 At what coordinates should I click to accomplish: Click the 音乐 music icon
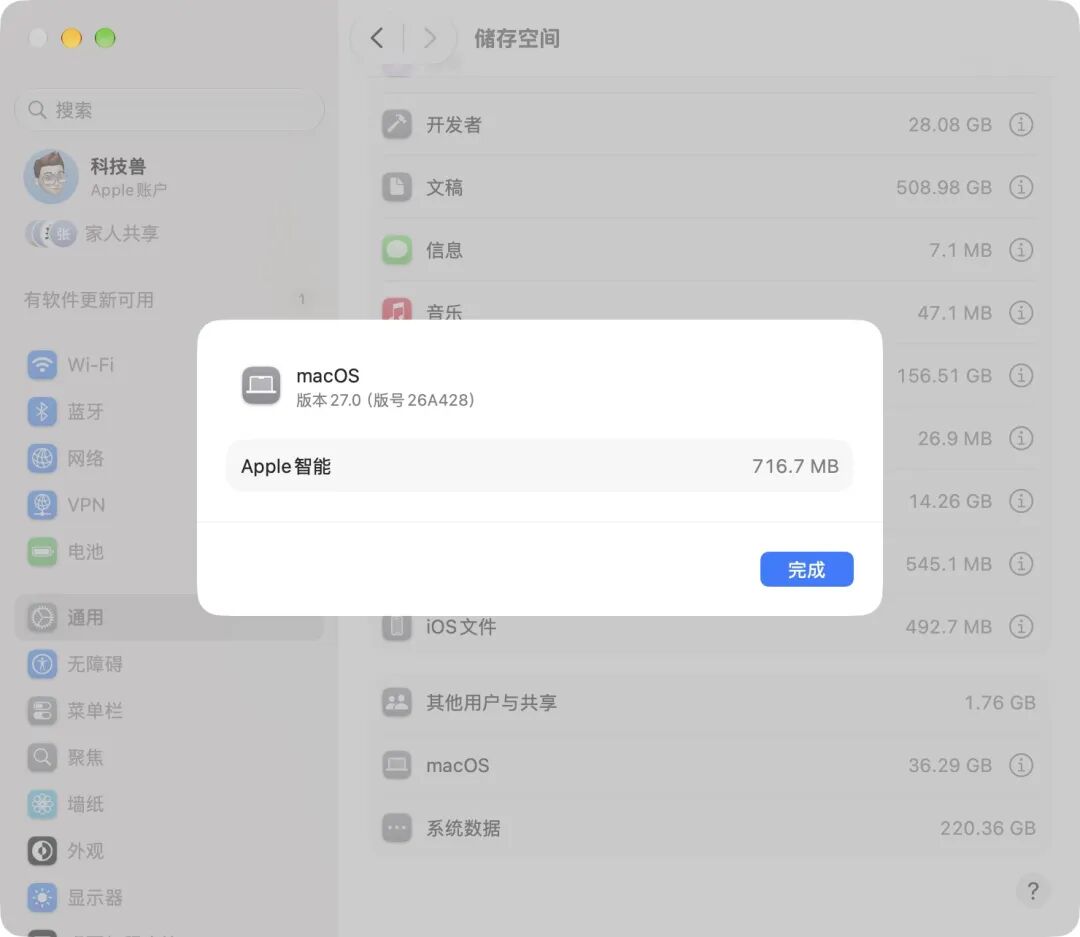397,309
